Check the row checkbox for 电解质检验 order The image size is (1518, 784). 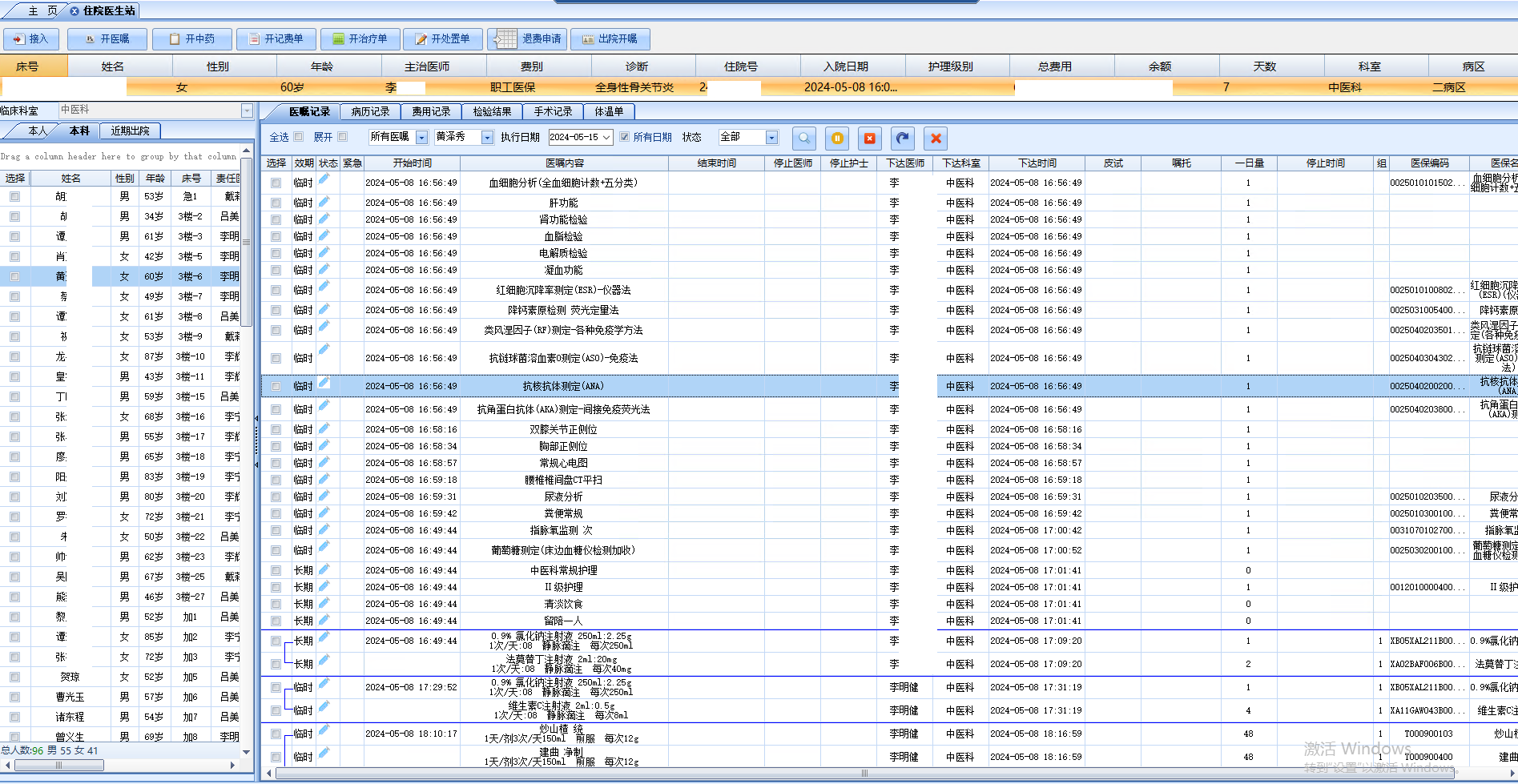(276, 253)
